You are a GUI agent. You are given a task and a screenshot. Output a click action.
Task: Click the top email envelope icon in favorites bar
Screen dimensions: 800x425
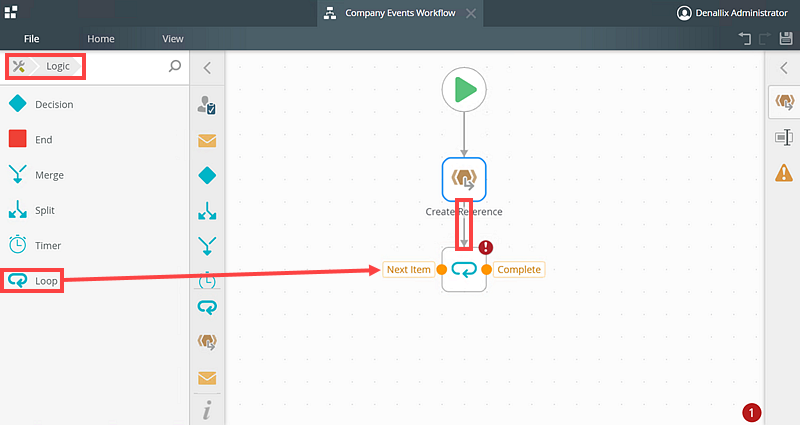click(x=207, y=140)
